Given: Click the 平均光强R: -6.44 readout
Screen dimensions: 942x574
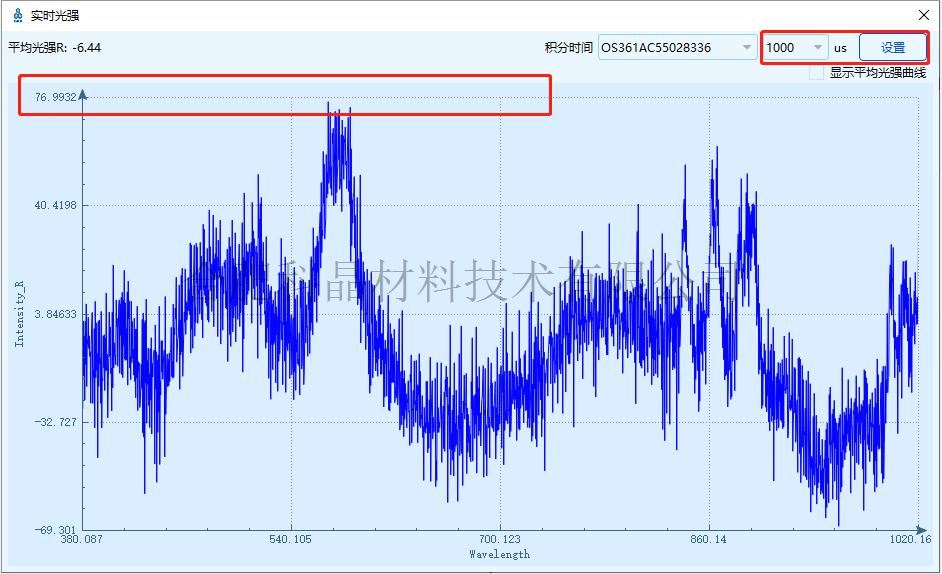Looking at the screenshot, I should (55, 47).
